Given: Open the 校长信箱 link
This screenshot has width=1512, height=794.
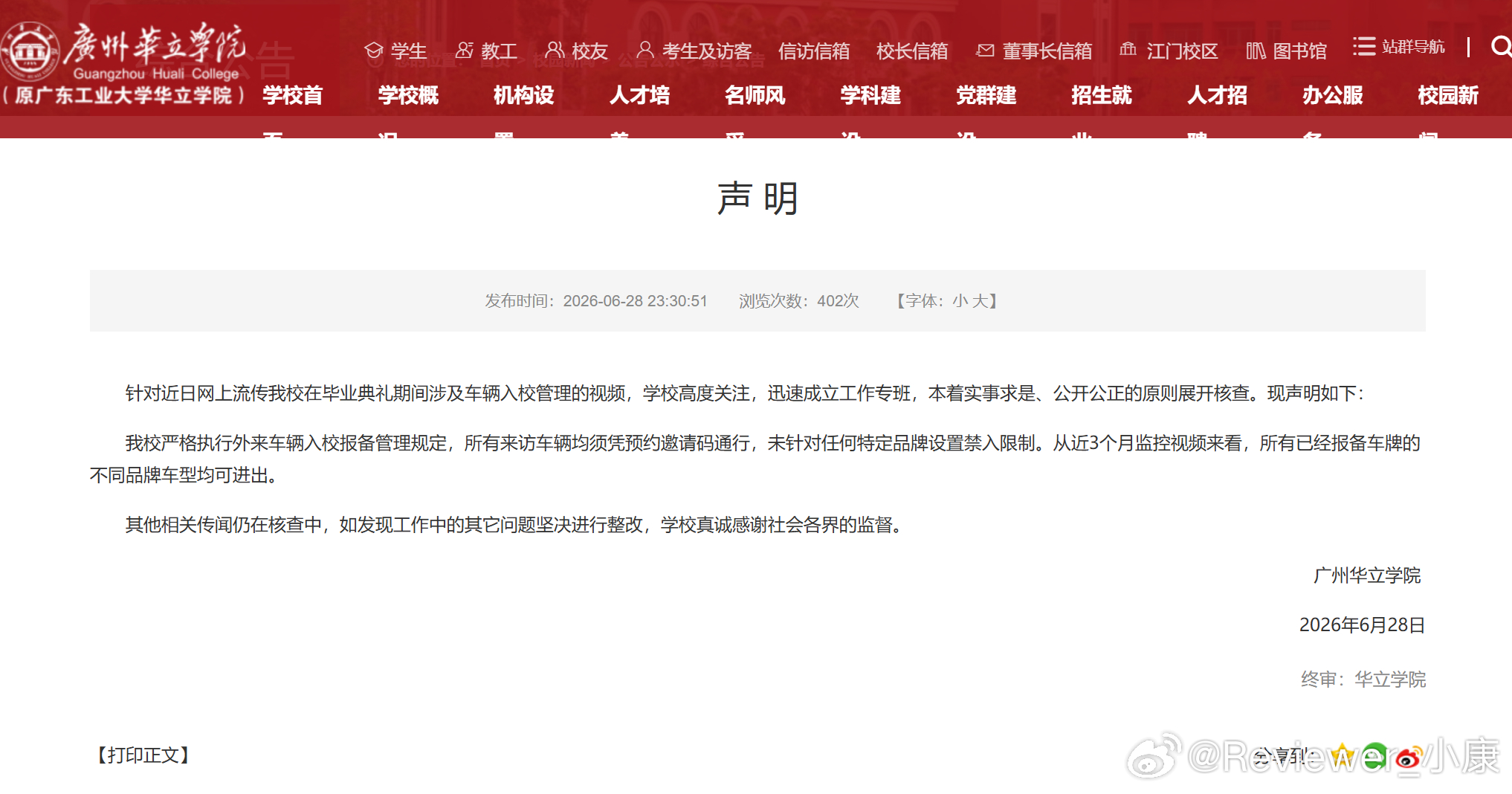Looking at the screenshot, I should point(912,51).
